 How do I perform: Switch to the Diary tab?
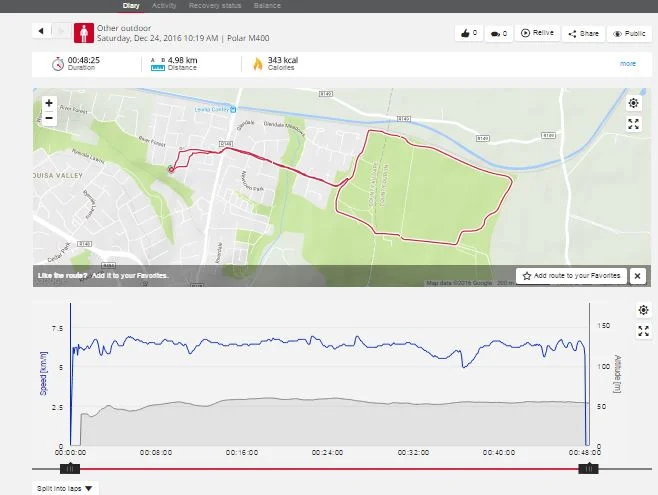tap(131, 6)
